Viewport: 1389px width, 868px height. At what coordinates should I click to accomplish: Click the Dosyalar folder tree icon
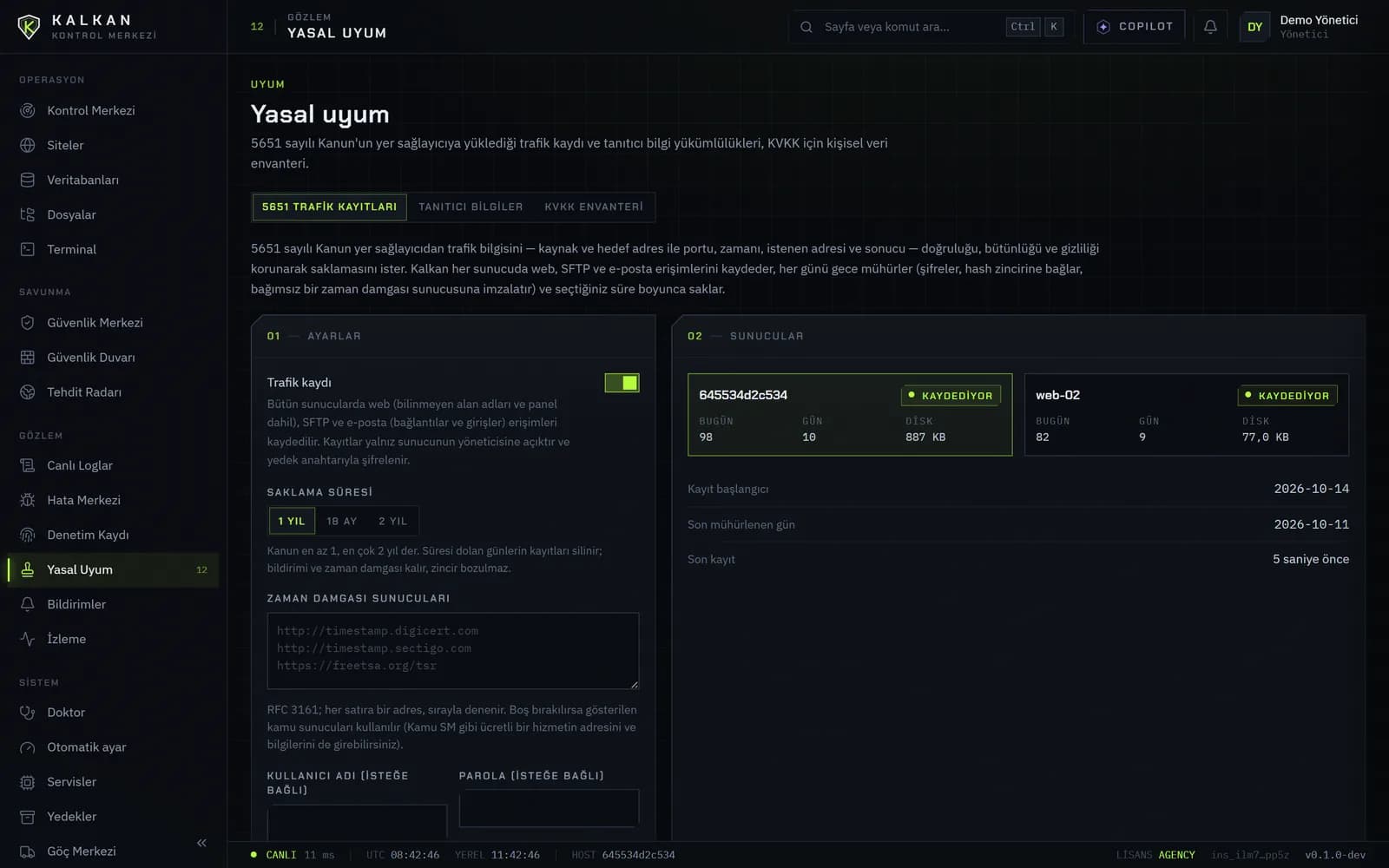(x=28, y=214)
